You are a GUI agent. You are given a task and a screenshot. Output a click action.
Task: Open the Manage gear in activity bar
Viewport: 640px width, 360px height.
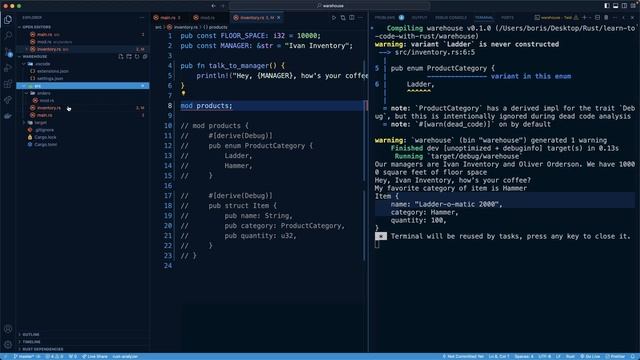pyautogui.click(x=8, y=345)
